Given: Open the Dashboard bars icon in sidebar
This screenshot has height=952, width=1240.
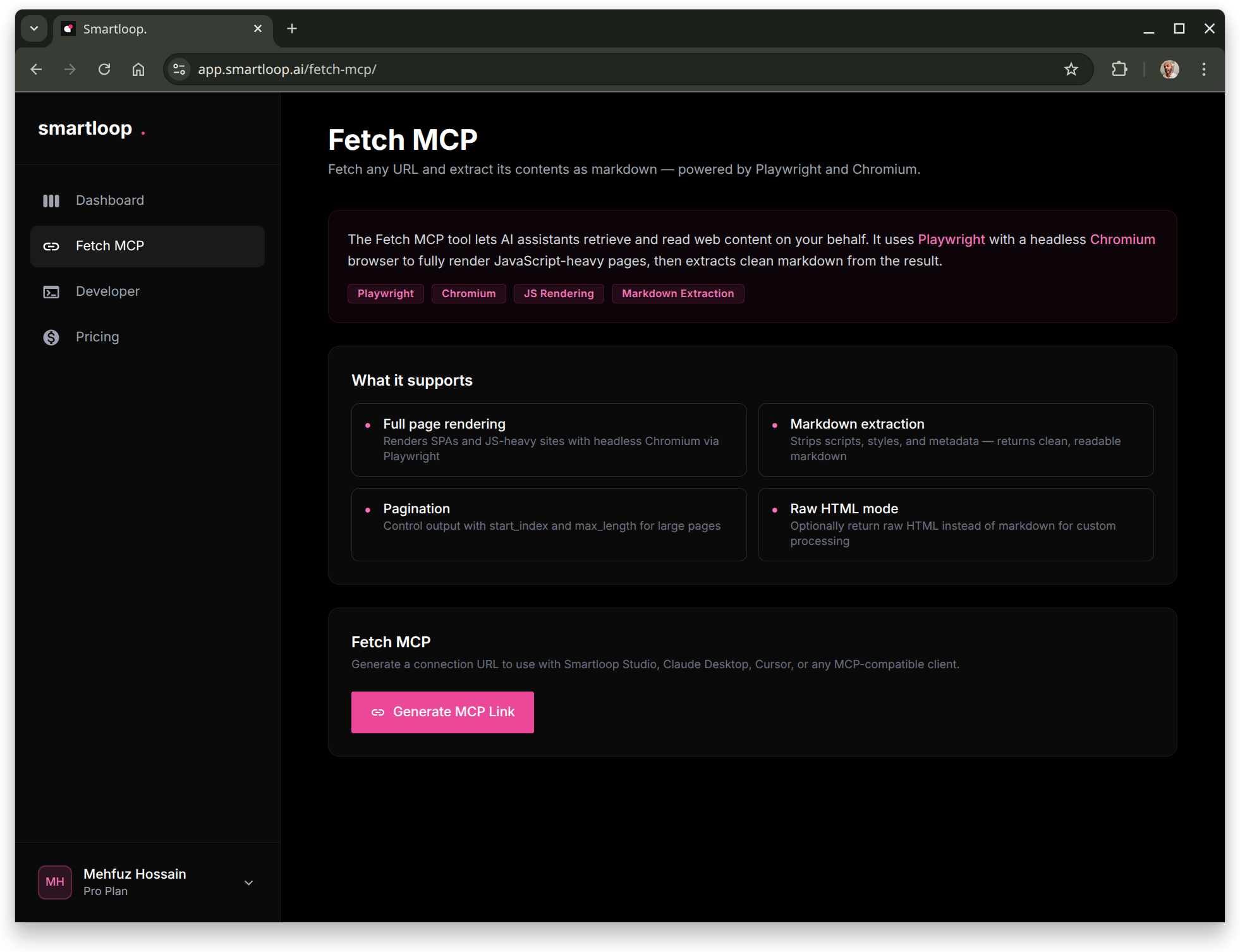Looking at the screenshot, I should (x=51, y=201).
